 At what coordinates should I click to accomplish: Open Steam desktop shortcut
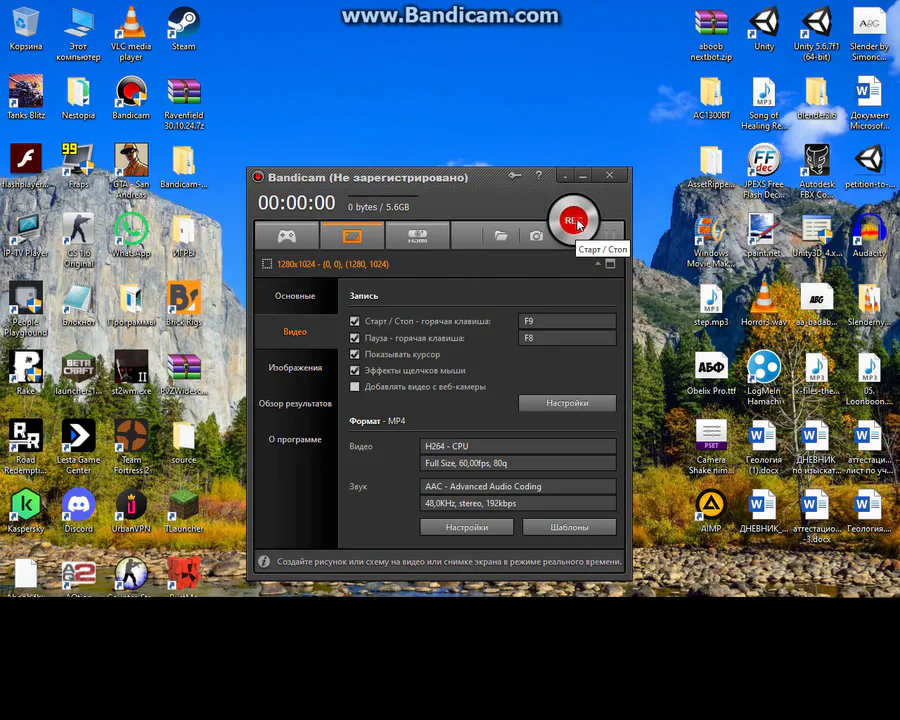(184, 29)
